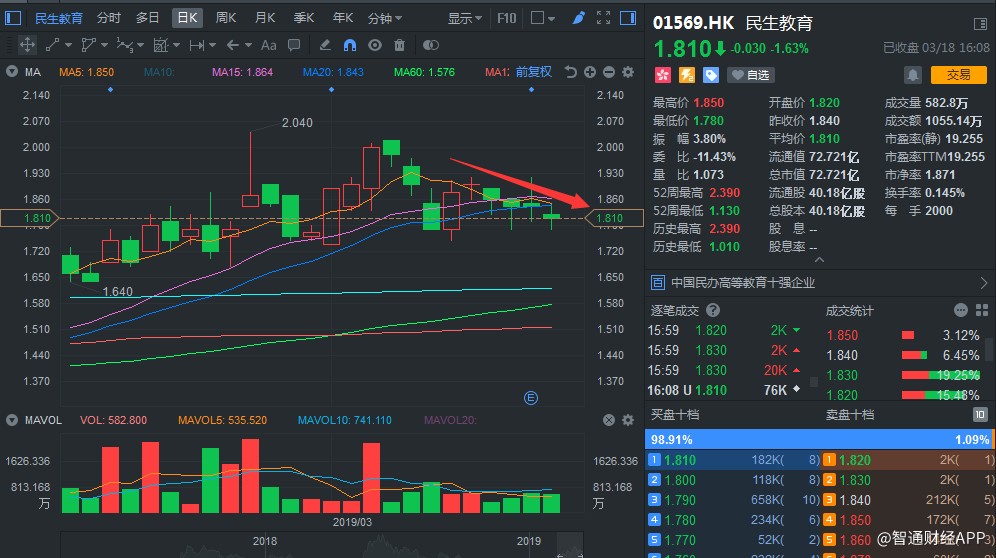Viewport: 996px width, 558px height.
Task: Expand the dashed square tool arrow
Action: point(177,45)
